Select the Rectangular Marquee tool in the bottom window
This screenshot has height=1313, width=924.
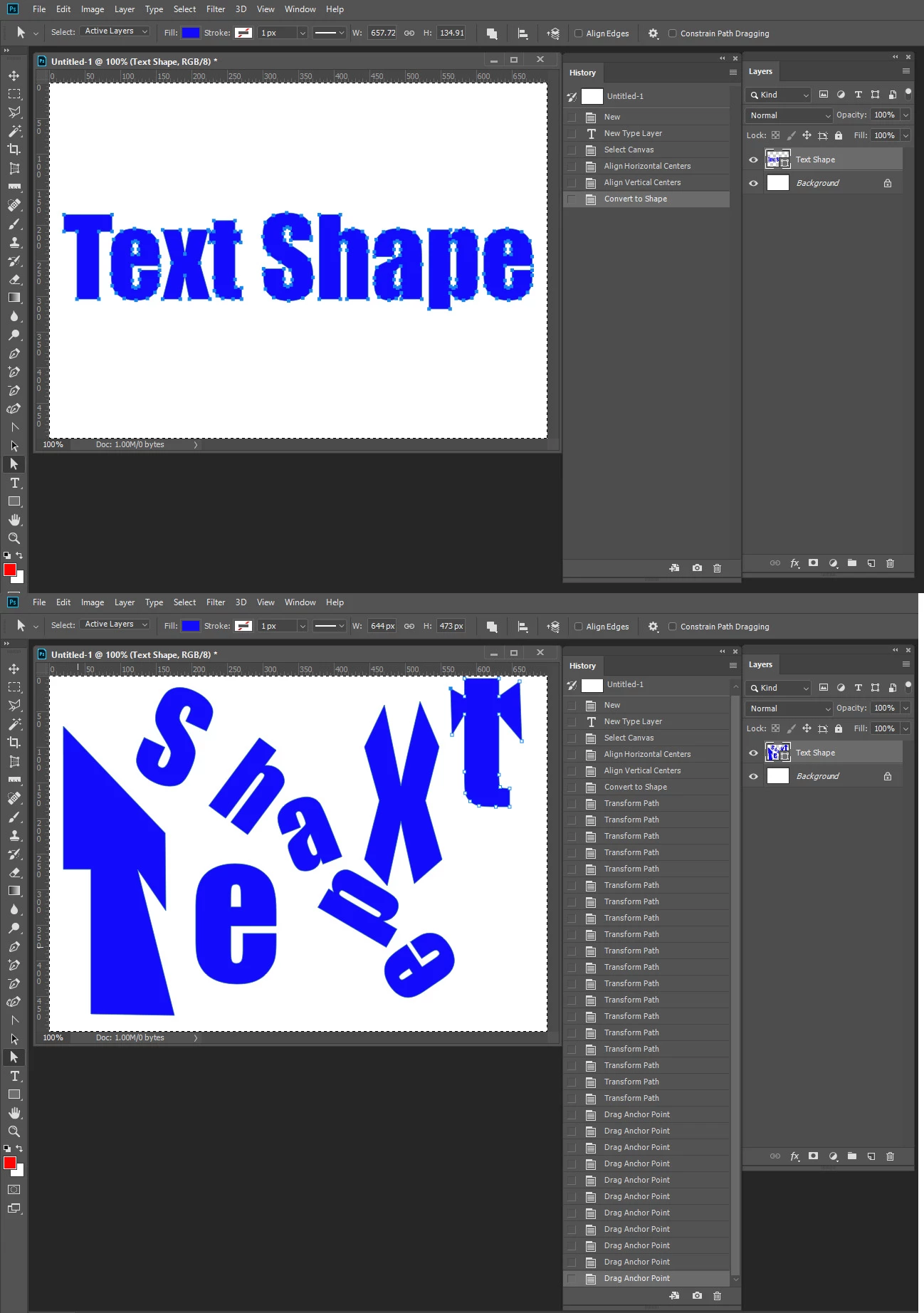click(x=14, y=687)
